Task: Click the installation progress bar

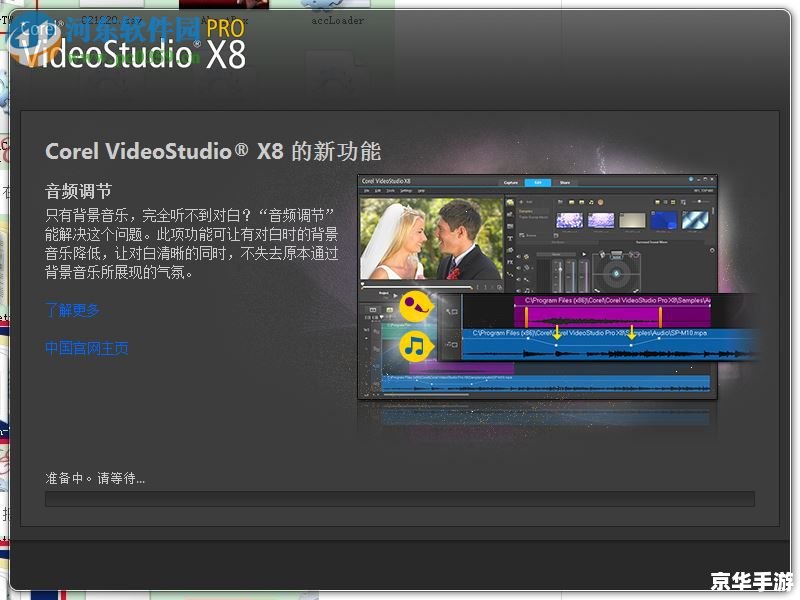Action: [x=399, y=499]
